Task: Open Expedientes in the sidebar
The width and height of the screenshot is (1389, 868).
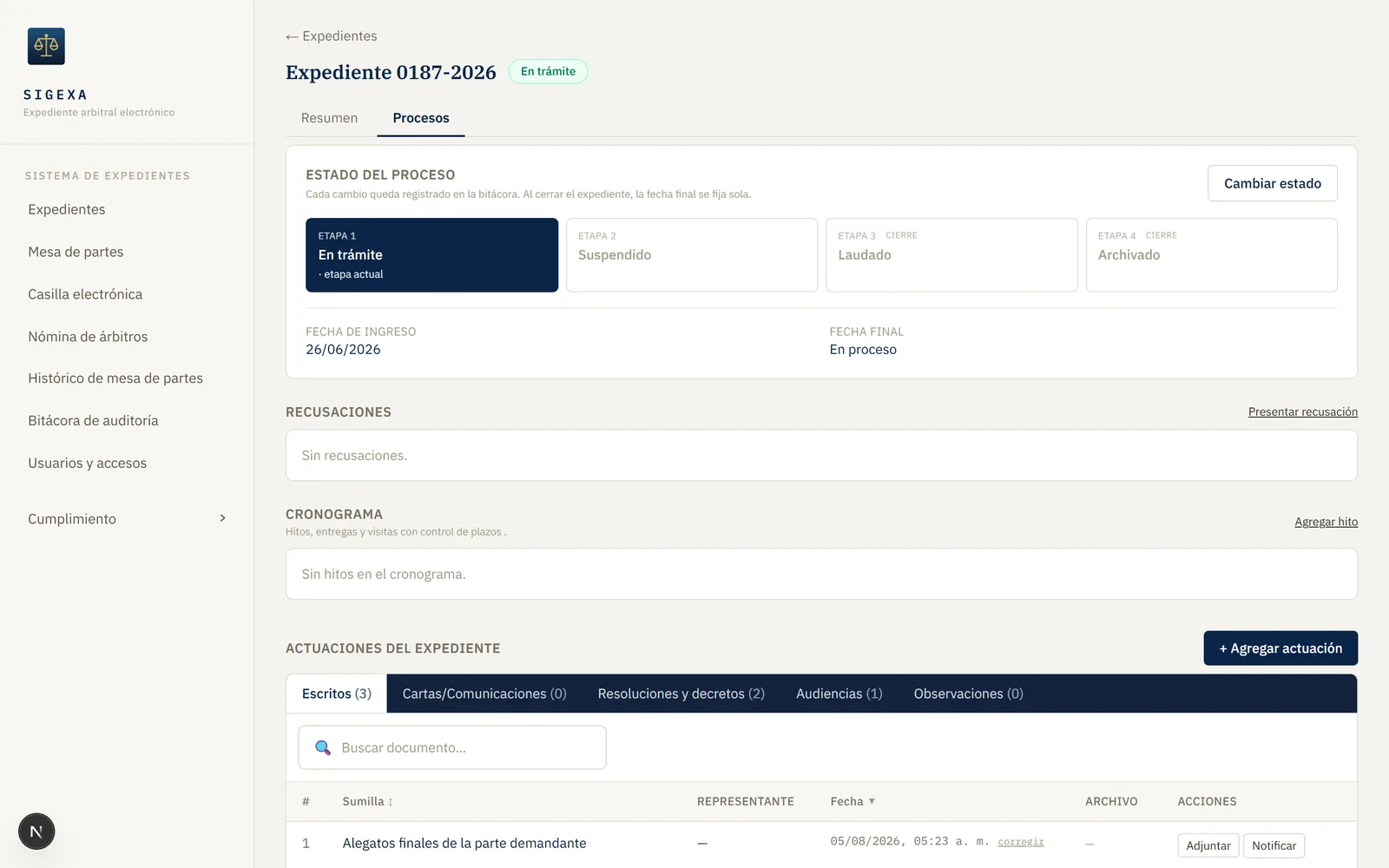Action: point(67,209)
